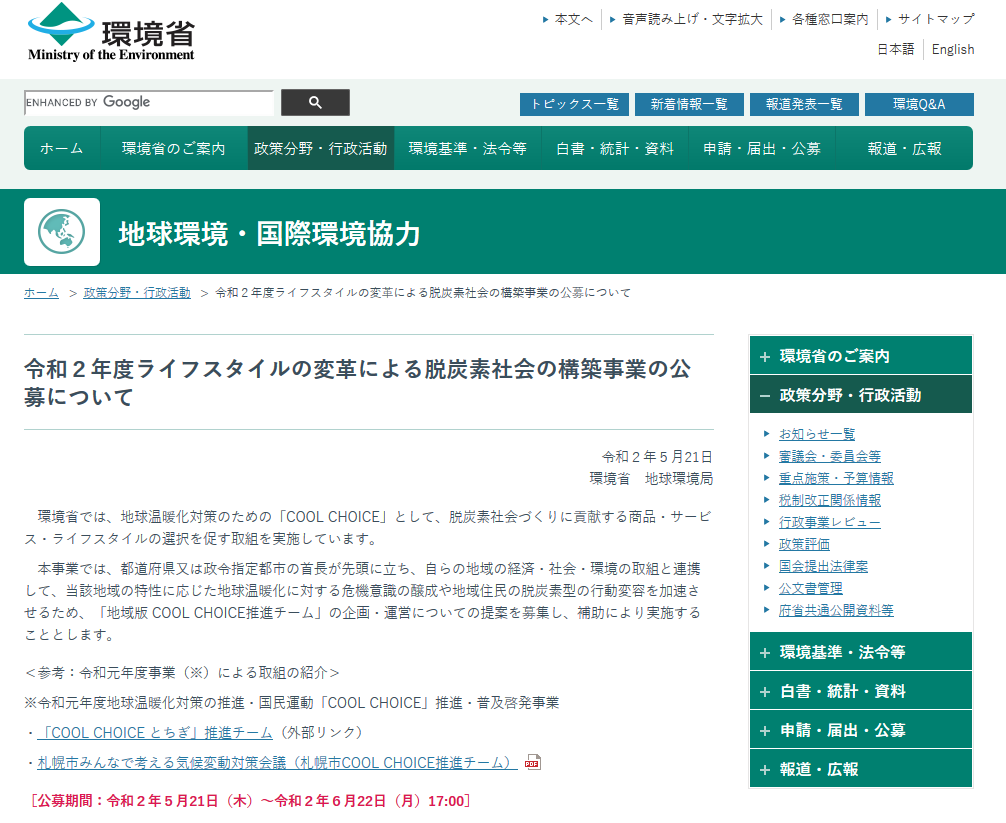Expand the 申請・届出・公募 sidebar section
Screen dimensions: 1006x823
[860, 730]
